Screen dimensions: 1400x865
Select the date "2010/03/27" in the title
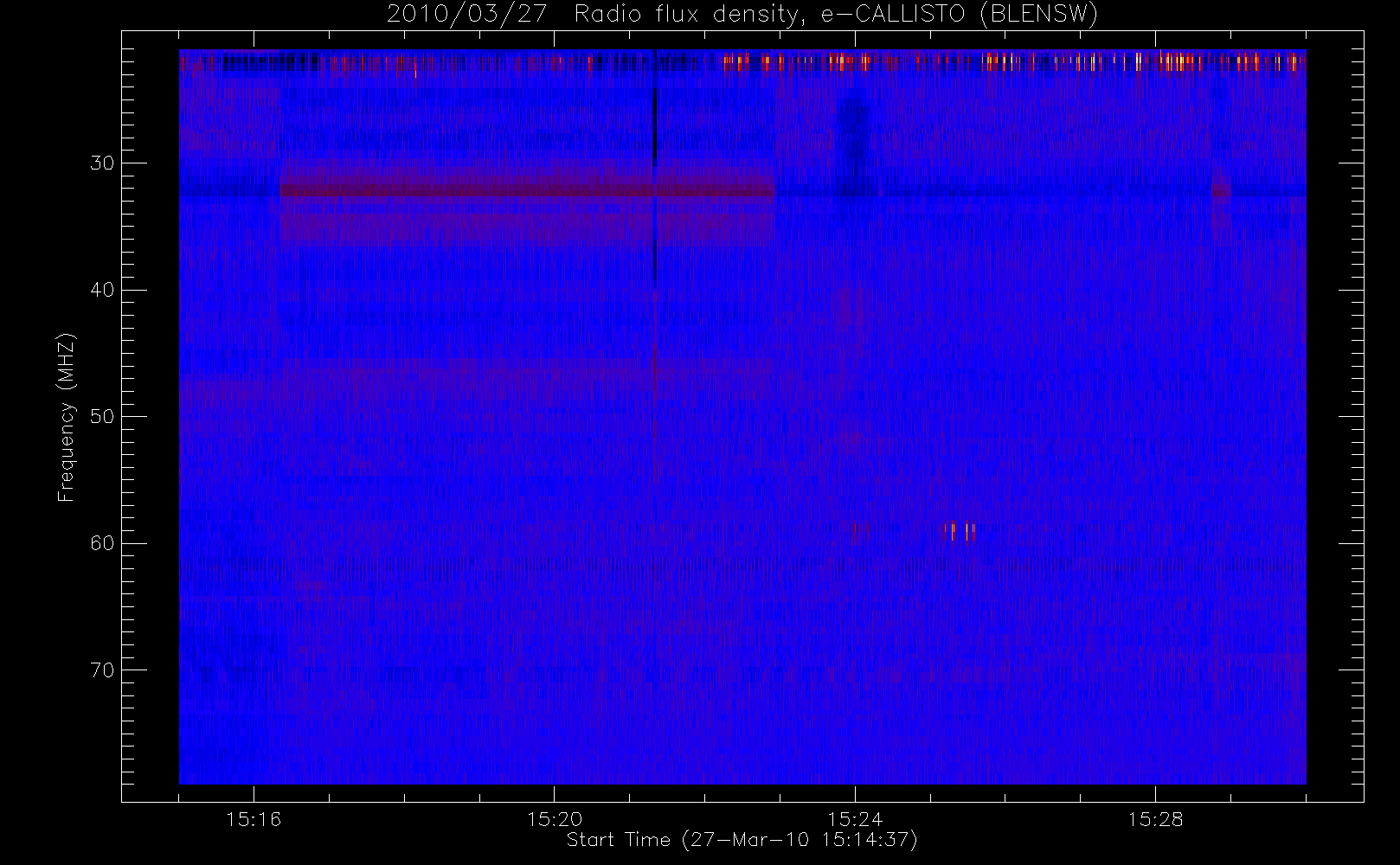tap(467, 15)
